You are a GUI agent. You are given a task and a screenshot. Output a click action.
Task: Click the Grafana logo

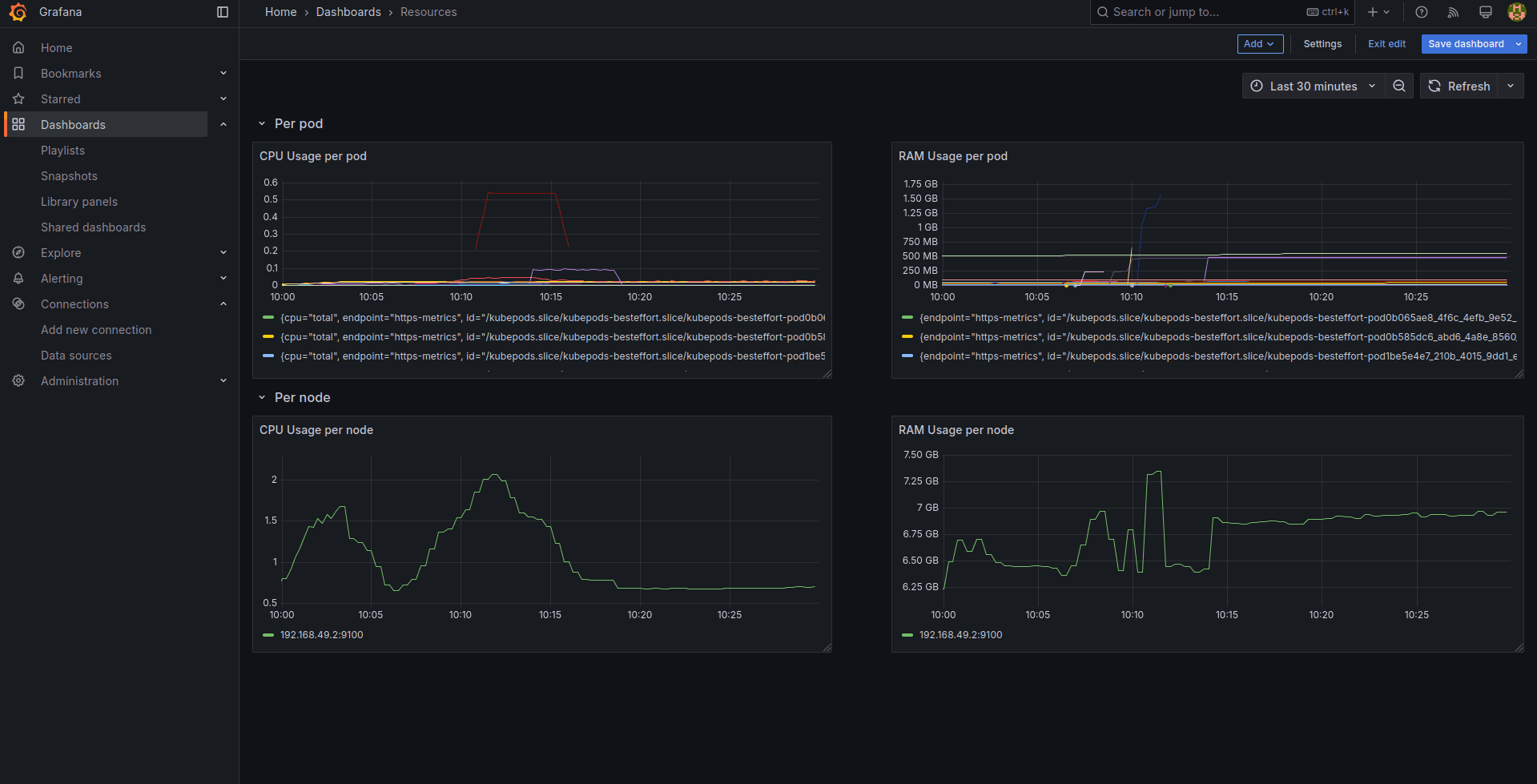click(17, 12)
